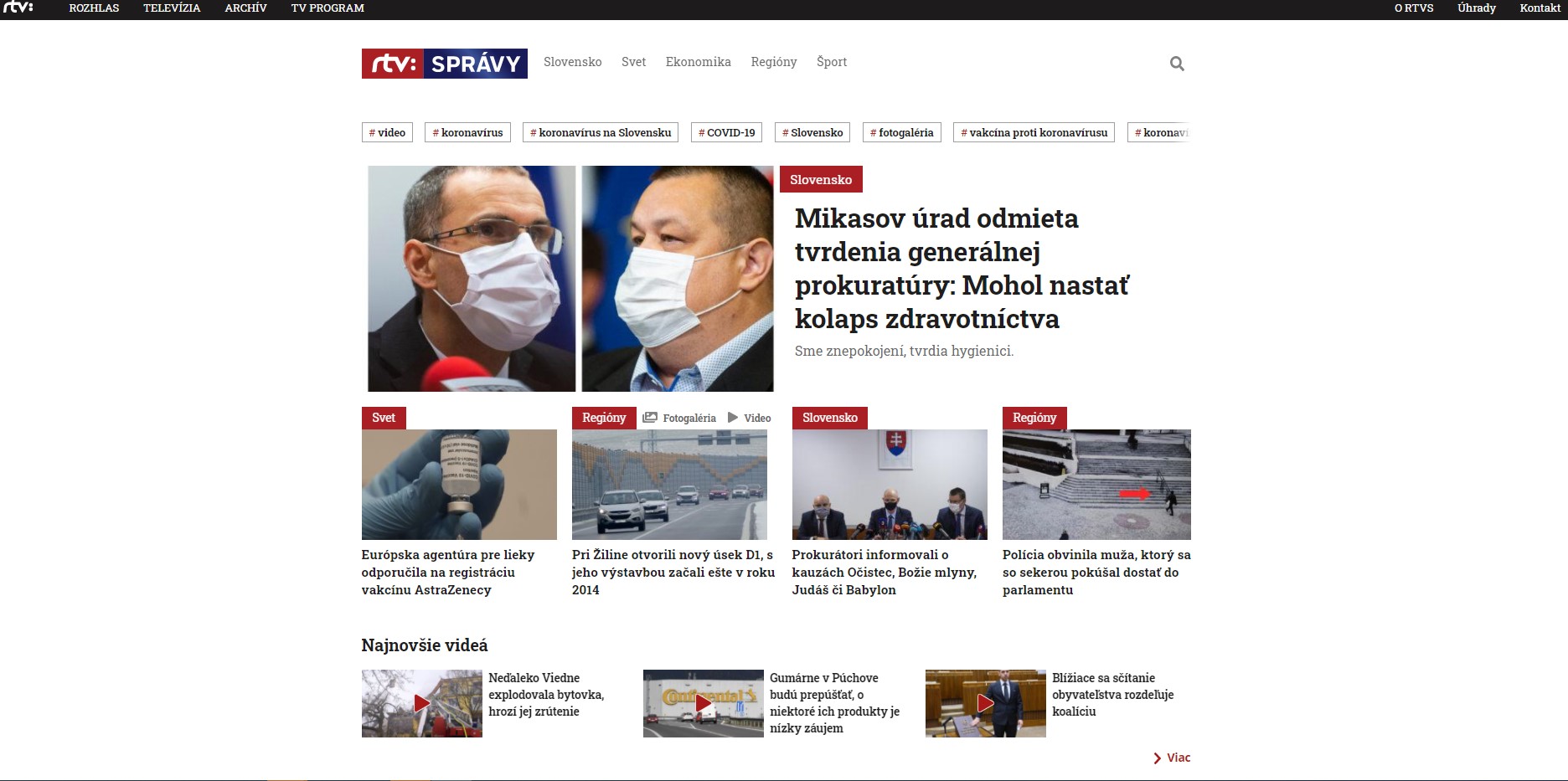Open Rozhlas in the top bar
Screen dimensions: 1568x781
(94, 8)
